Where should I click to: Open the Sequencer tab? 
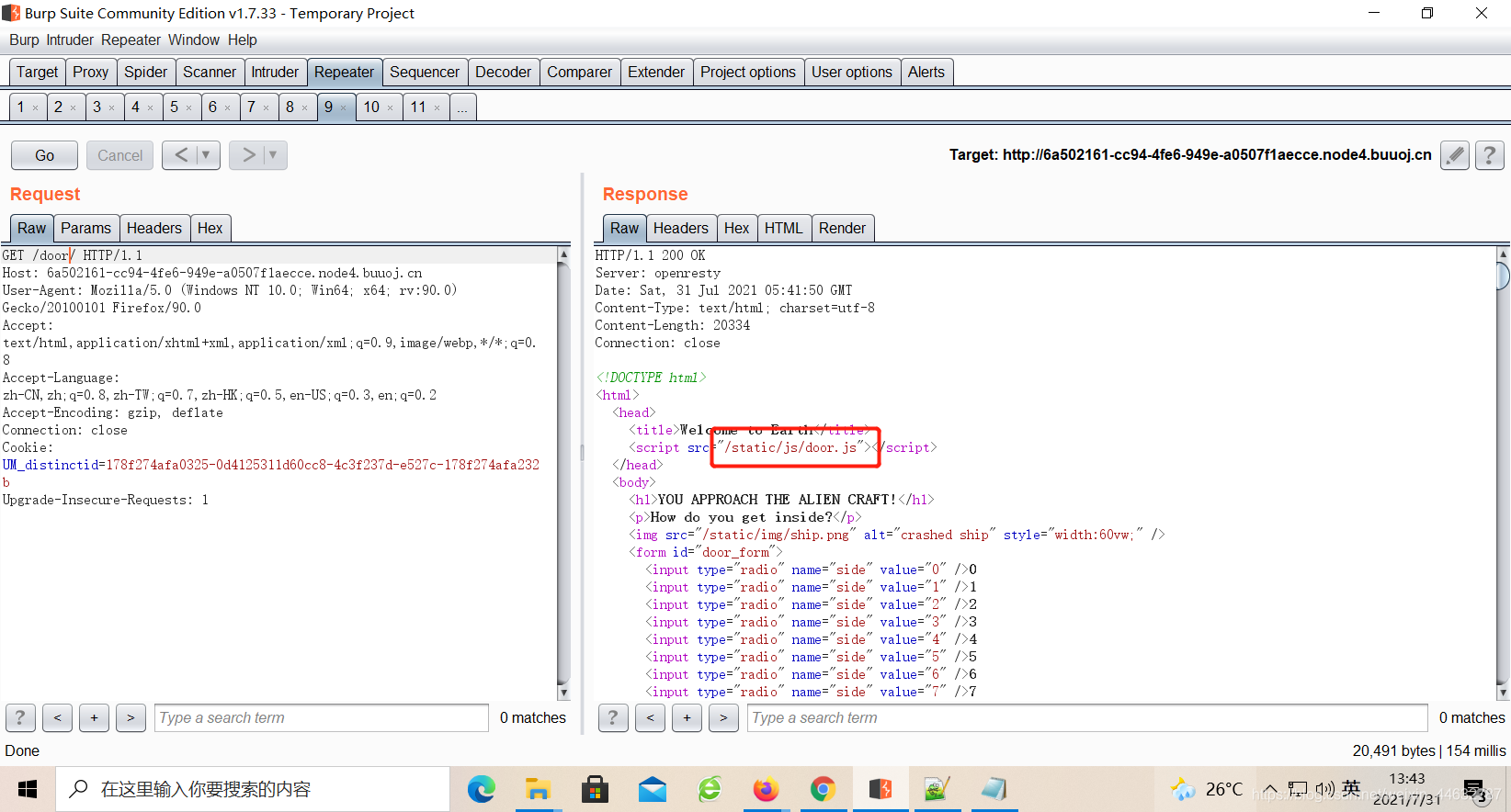click(x=424, y=72)
